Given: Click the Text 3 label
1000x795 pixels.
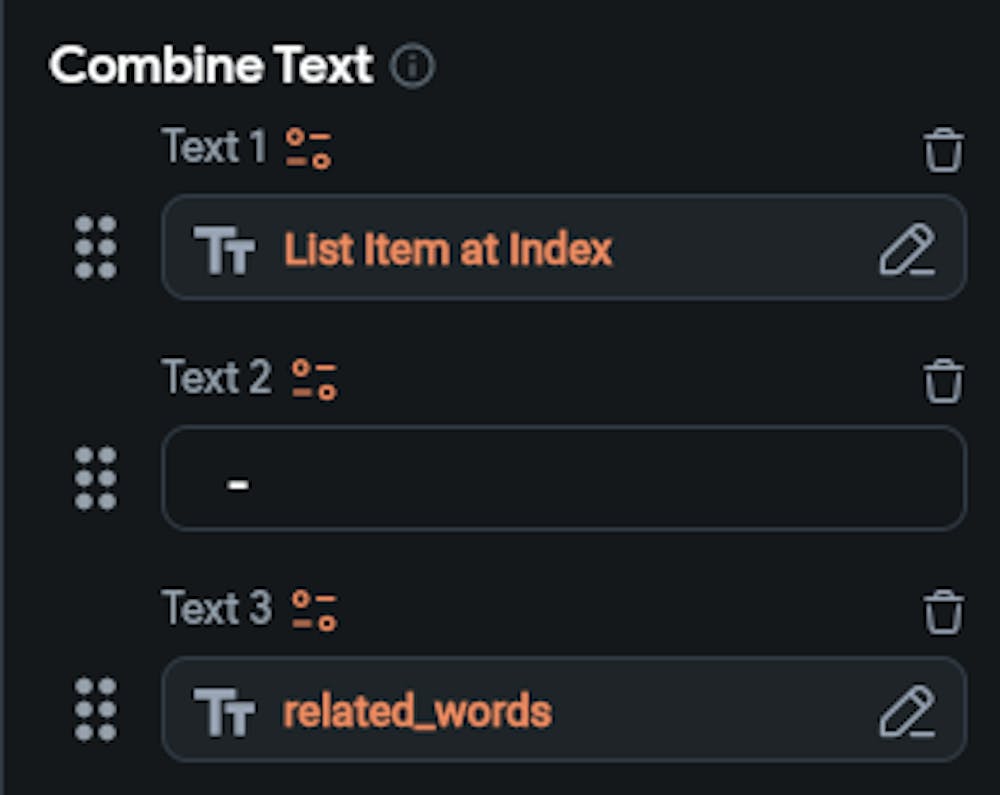Looking at the screenshot, I should tap(217, 609).
